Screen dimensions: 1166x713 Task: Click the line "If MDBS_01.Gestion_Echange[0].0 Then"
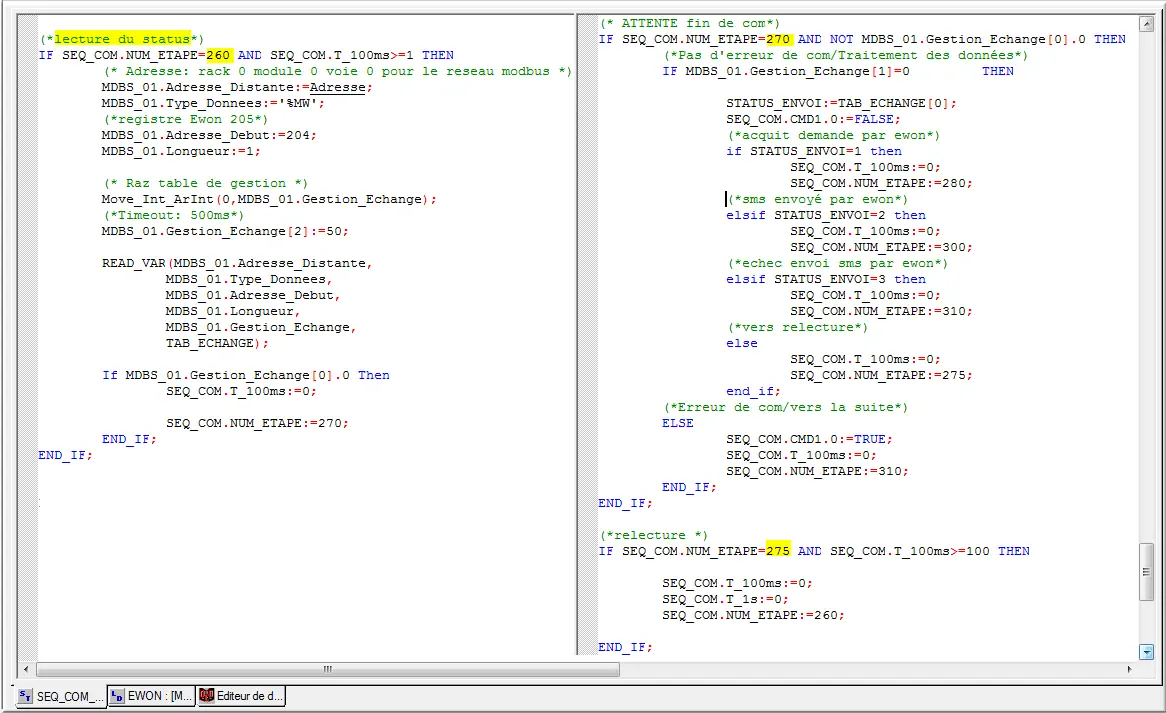tap(246, 375)
